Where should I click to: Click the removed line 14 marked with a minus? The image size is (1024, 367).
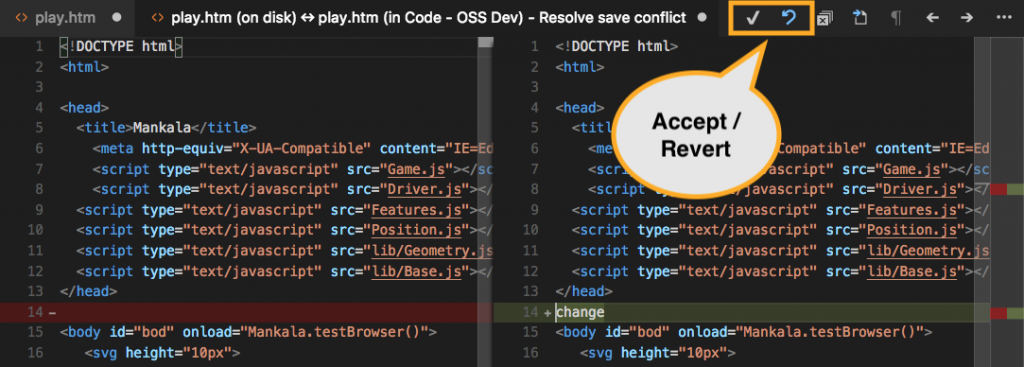coord(246,312)
